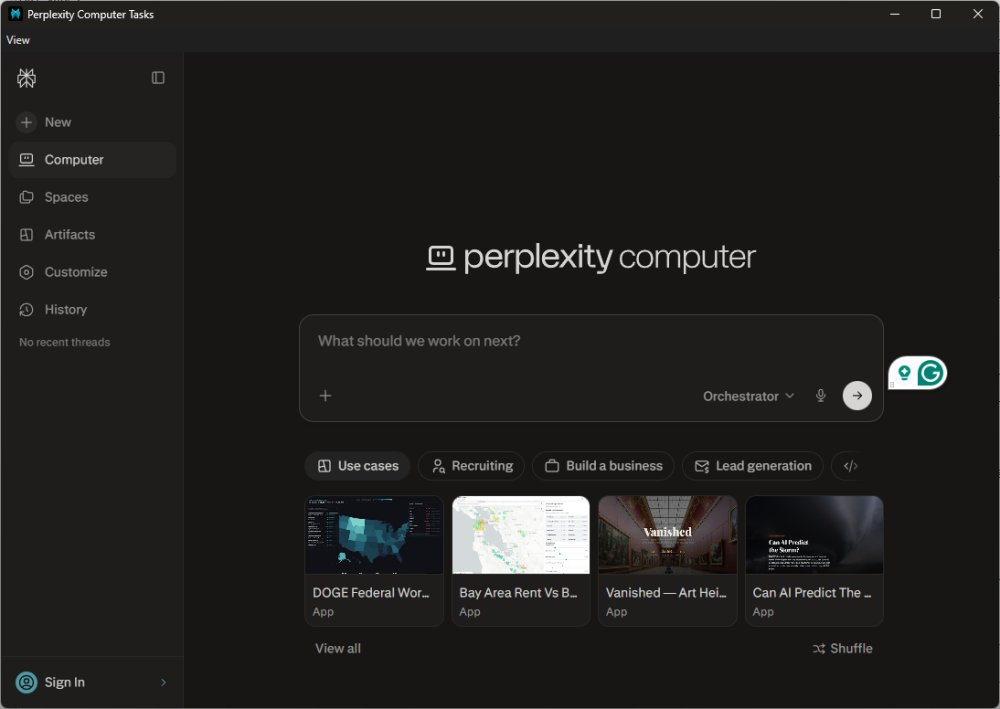Image resolution: width=1000 pixels, height=709 pixels.
Task: Click the View all link
Action: [x=338, y=648]
